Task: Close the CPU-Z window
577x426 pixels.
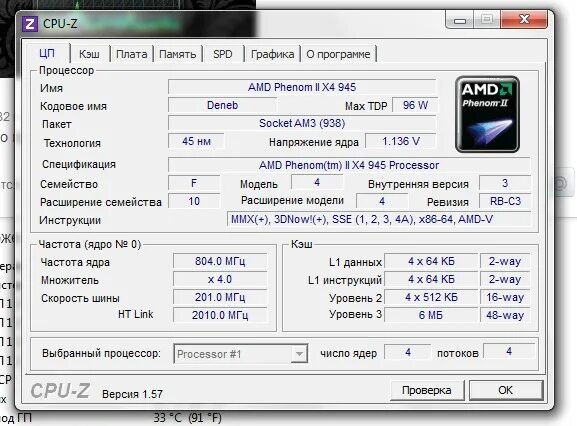Action: pyautogui.click(x=524, y=19)
